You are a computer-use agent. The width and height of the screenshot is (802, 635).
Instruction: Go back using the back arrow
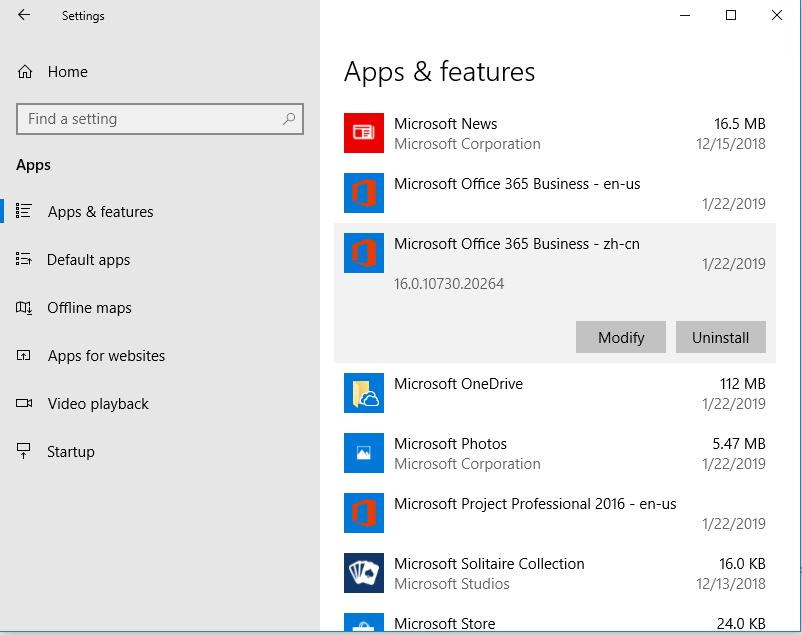pyautogui.click(x=24, y=15)
